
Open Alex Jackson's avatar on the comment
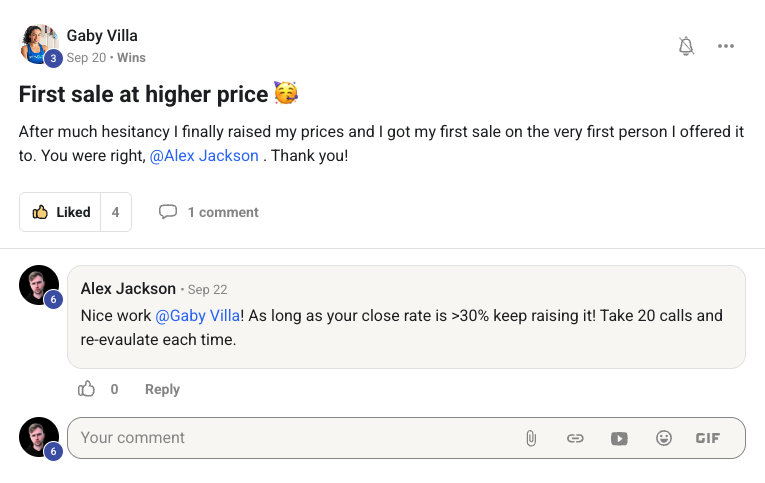(x=39, y=286)
